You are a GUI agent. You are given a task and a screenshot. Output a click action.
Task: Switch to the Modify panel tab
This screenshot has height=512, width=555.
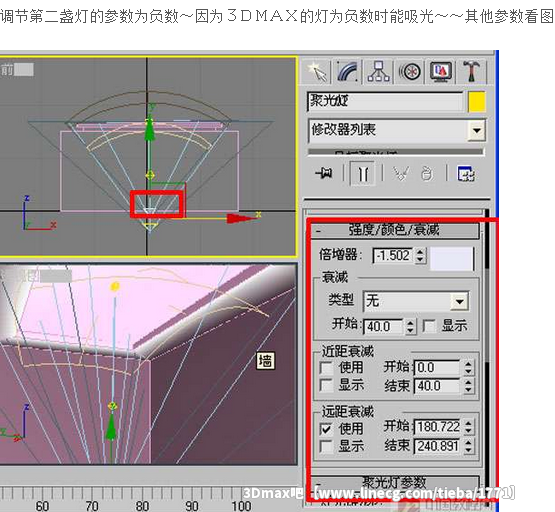coord(348,71)
